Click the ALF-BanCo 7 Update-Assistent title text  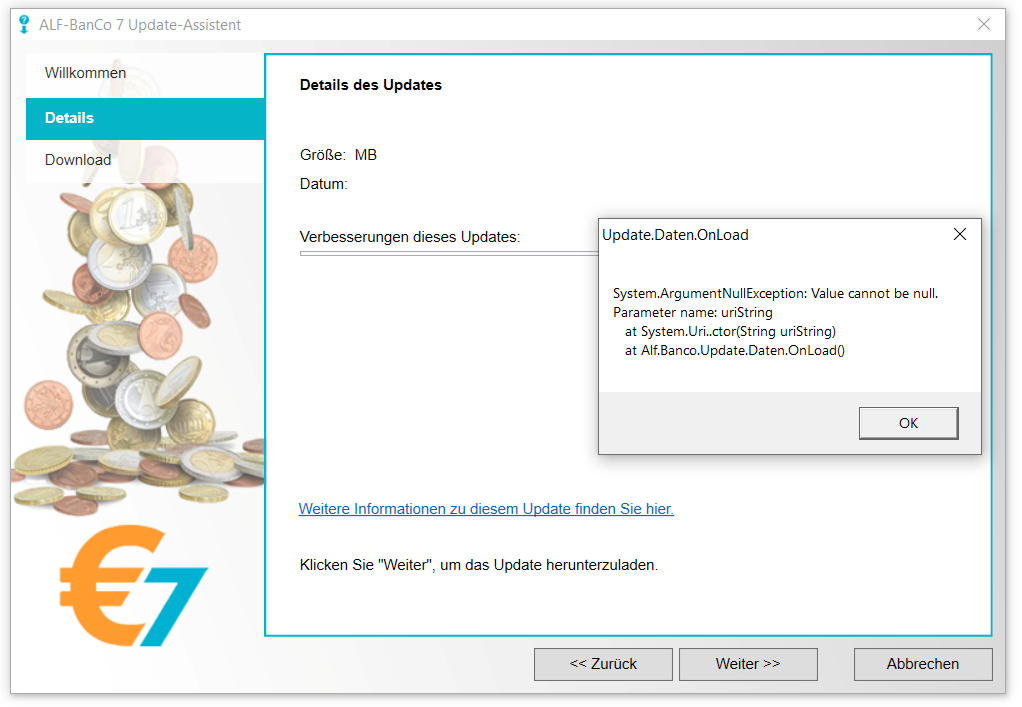[x=140, y=25]
